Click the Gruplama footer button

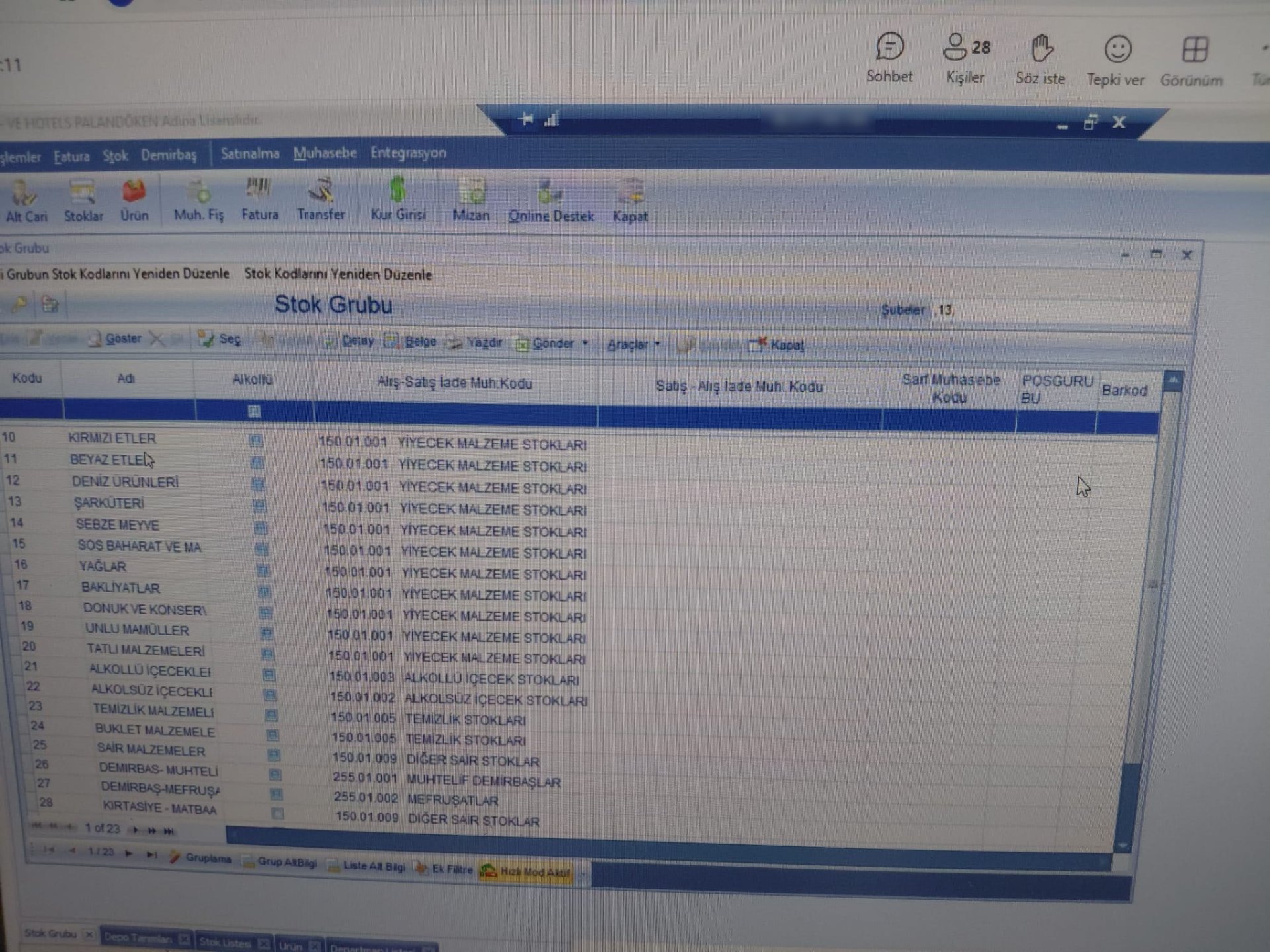(200, 858)
